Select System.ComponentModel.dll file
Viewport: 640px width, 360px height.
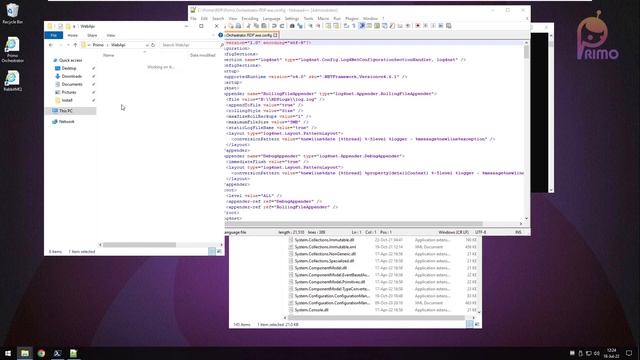pos(320,268)
